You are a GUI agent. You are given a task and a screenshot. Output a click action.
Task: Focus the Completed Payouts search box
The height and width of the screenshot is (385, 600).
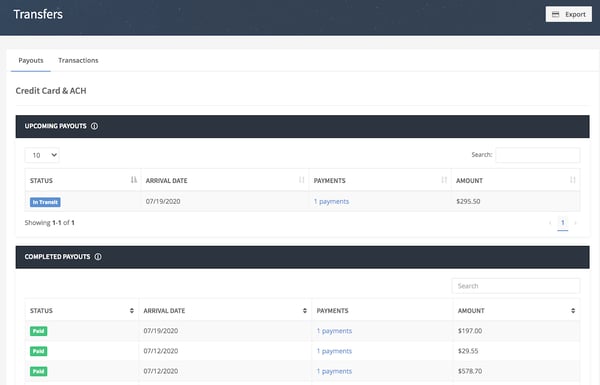point(516,286)
